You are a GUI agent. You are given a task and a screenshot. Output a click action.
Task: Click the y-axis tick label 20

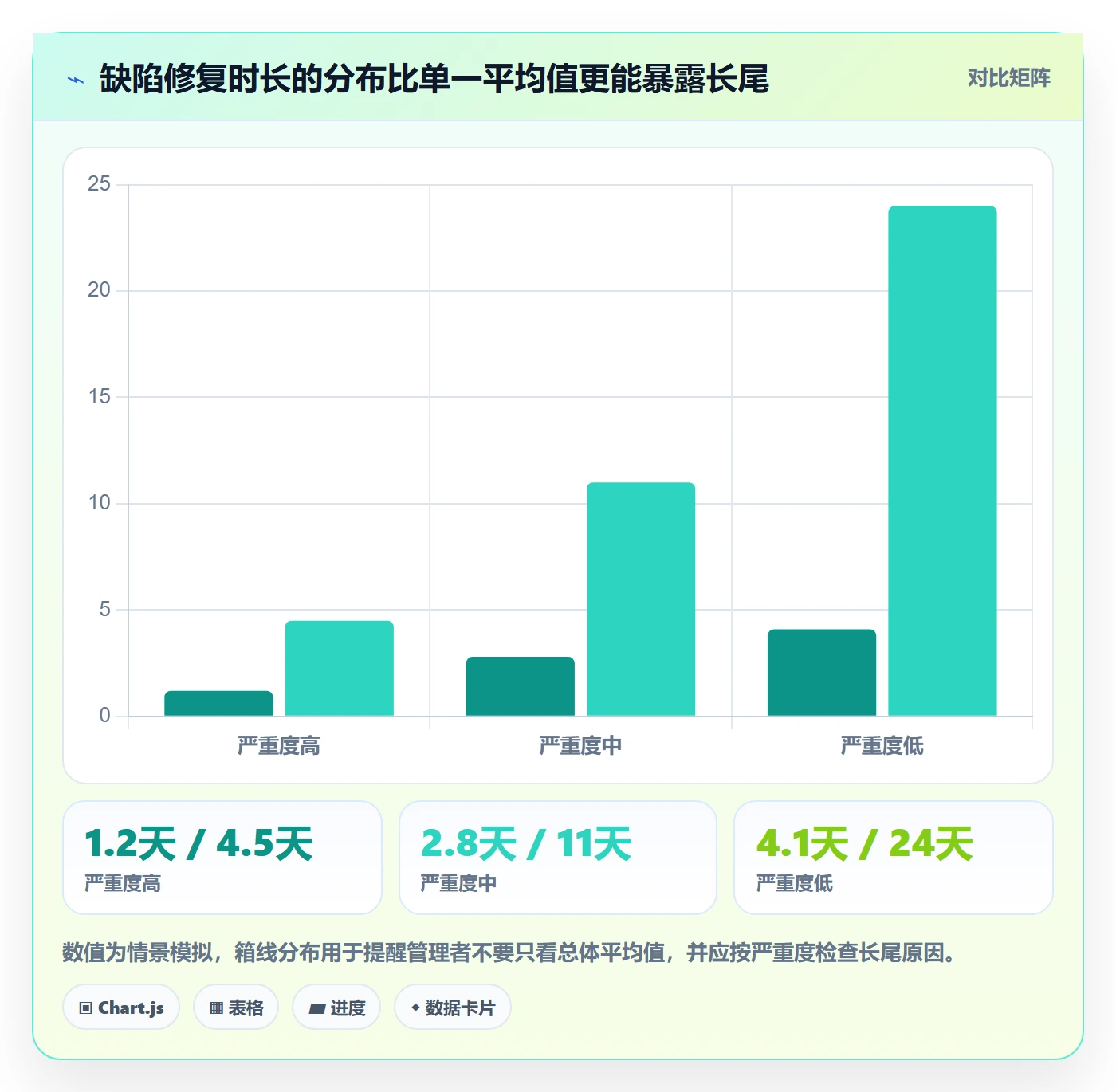(100, 290)
